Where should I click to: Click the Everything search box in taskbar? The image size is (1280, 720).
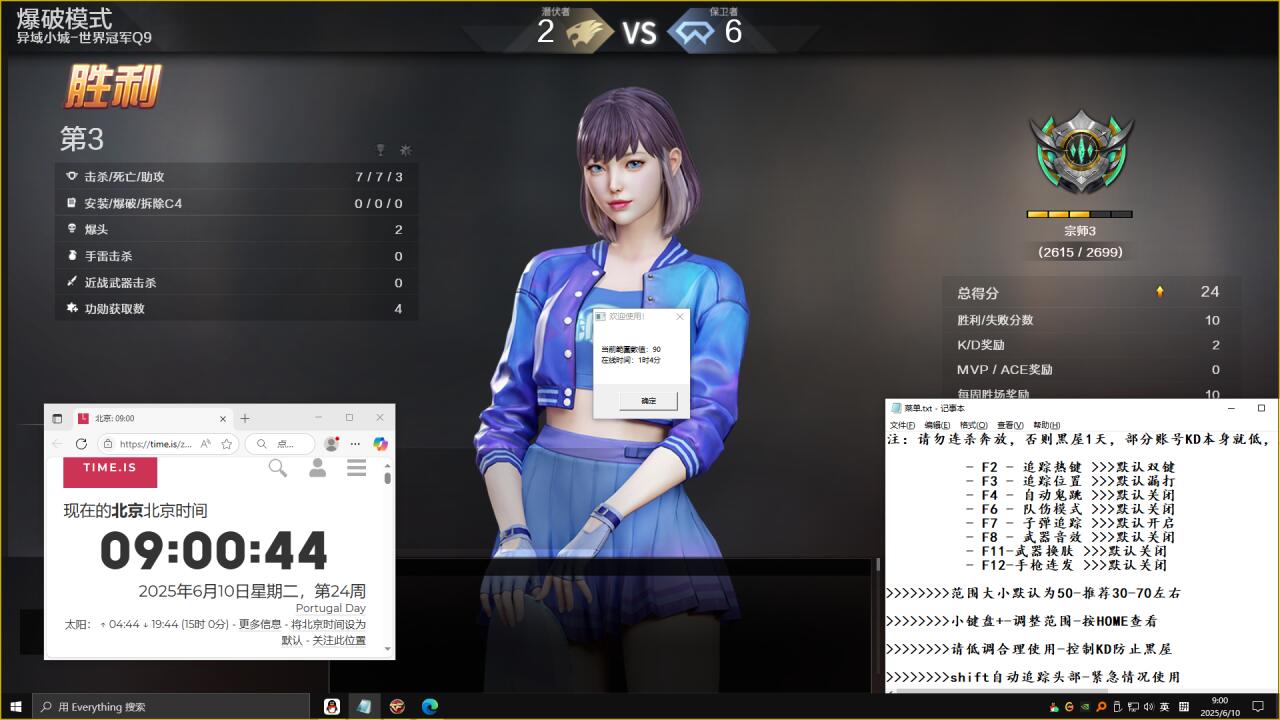171,706
